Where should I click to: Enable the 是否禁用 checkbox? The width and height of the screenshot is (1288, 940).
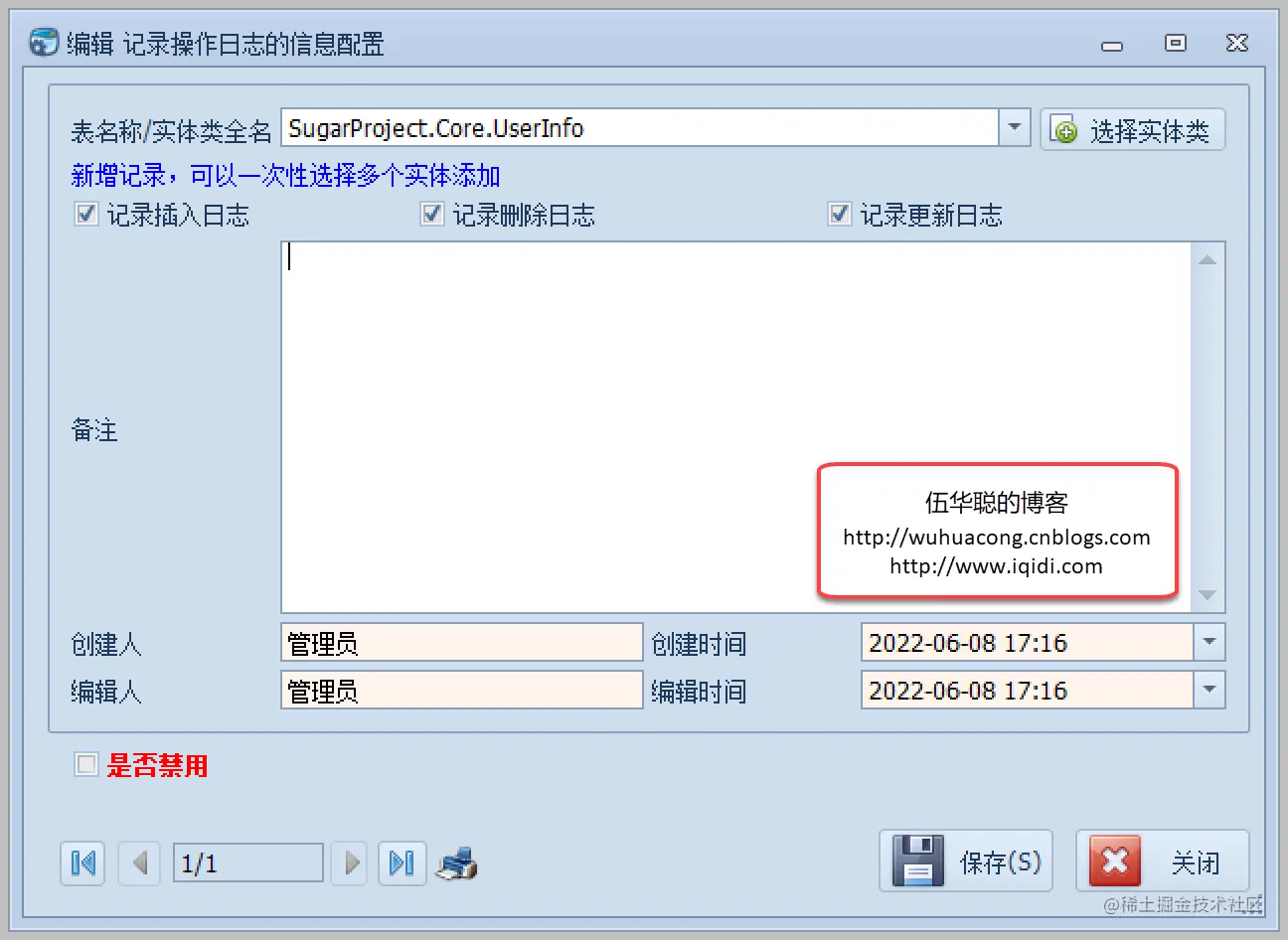[x=86, y=764]
